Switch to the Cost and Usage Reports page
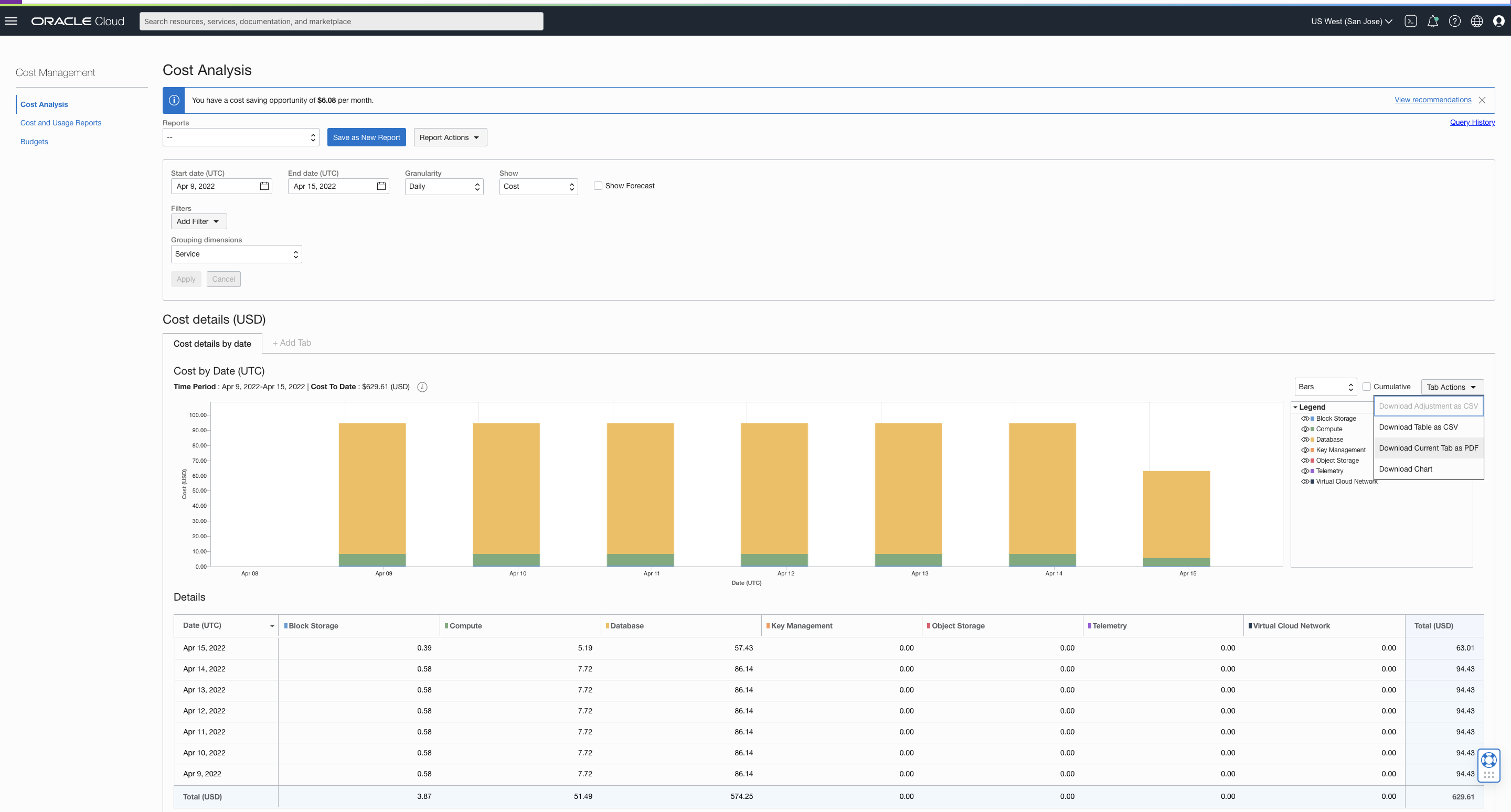 60,123
